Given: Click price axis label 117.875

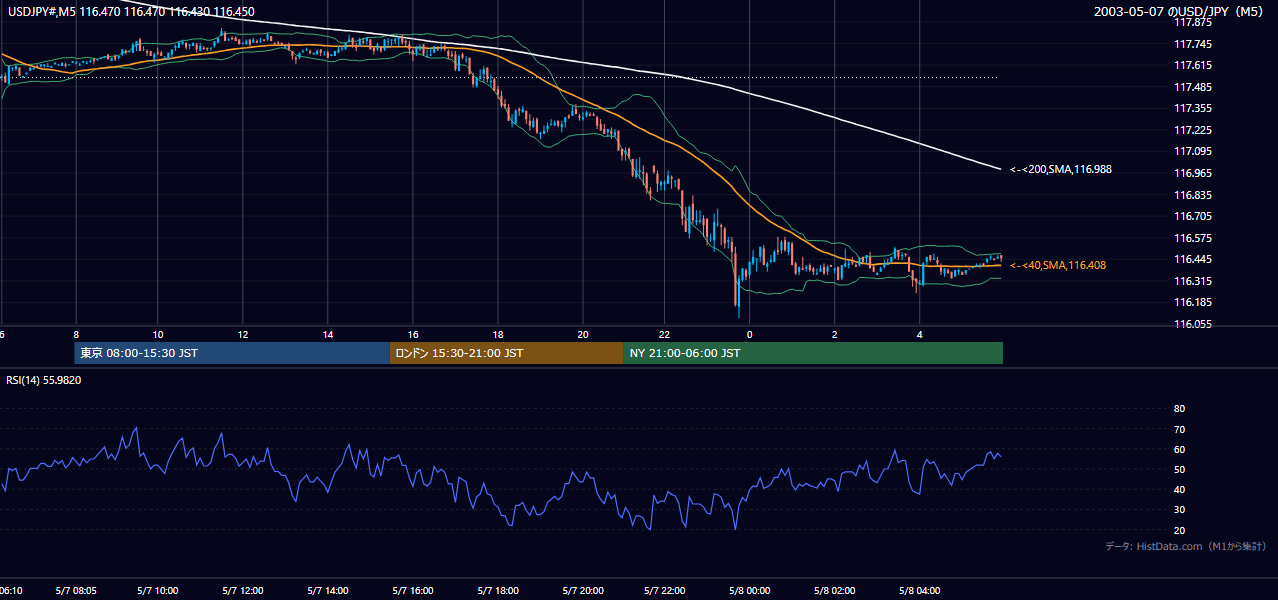Looking at the screenshot, I should [x=1195, y=22].
